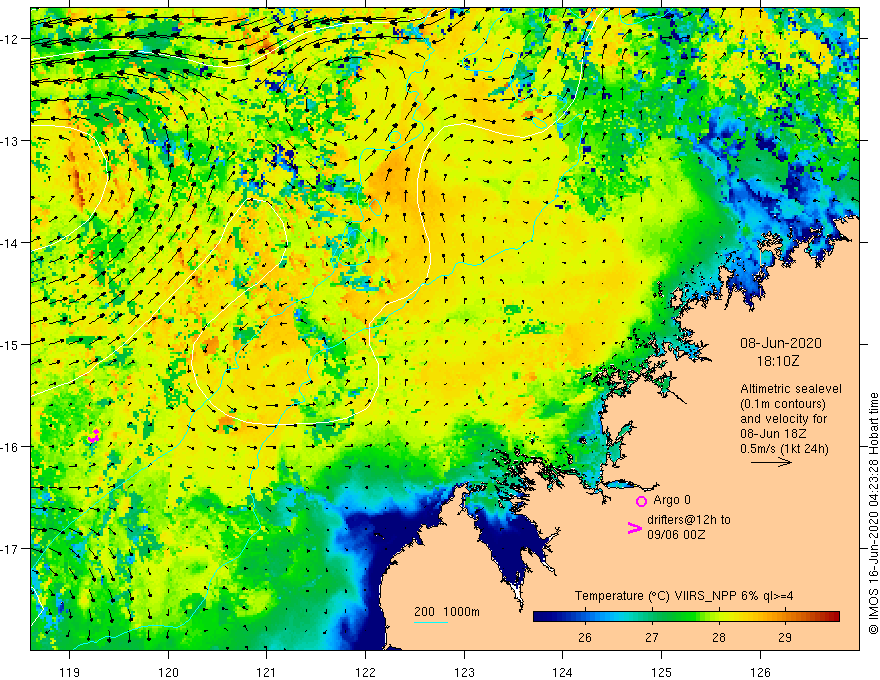Click the 'Temperature (°C) VIIRS_NPP 6% ql>=4' title
The height and width of the screenshot is (680, 880).
coord(684,596)
